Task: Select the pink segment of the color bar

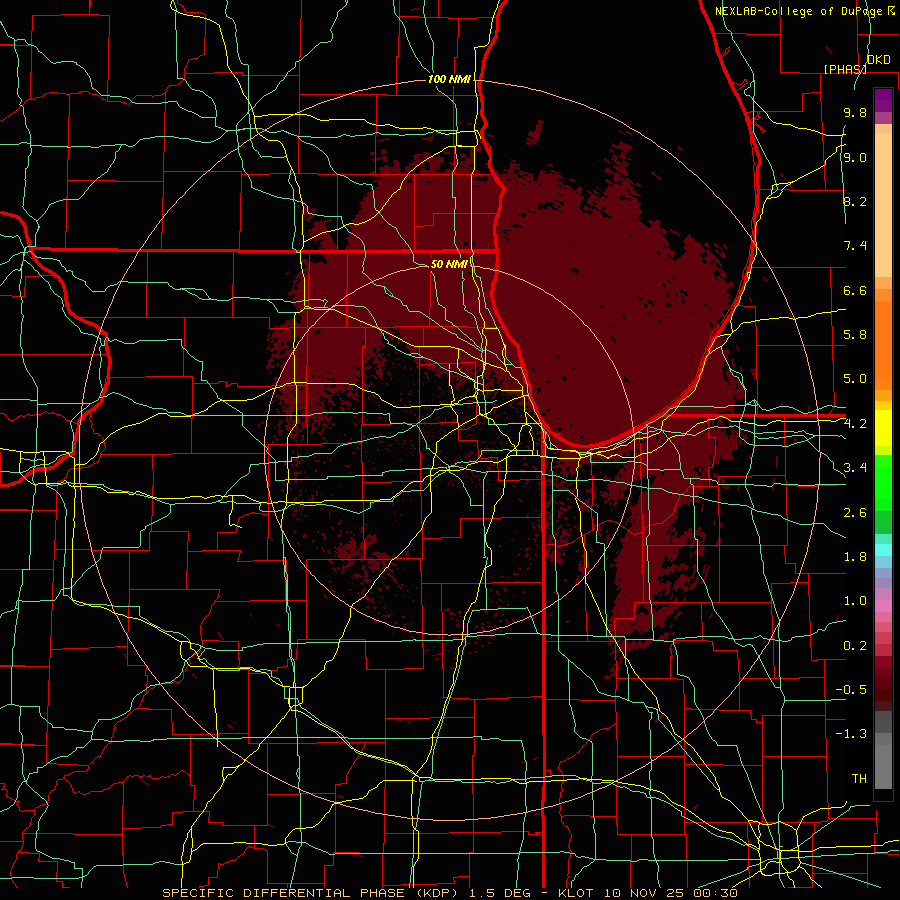Action: [883, 606]
